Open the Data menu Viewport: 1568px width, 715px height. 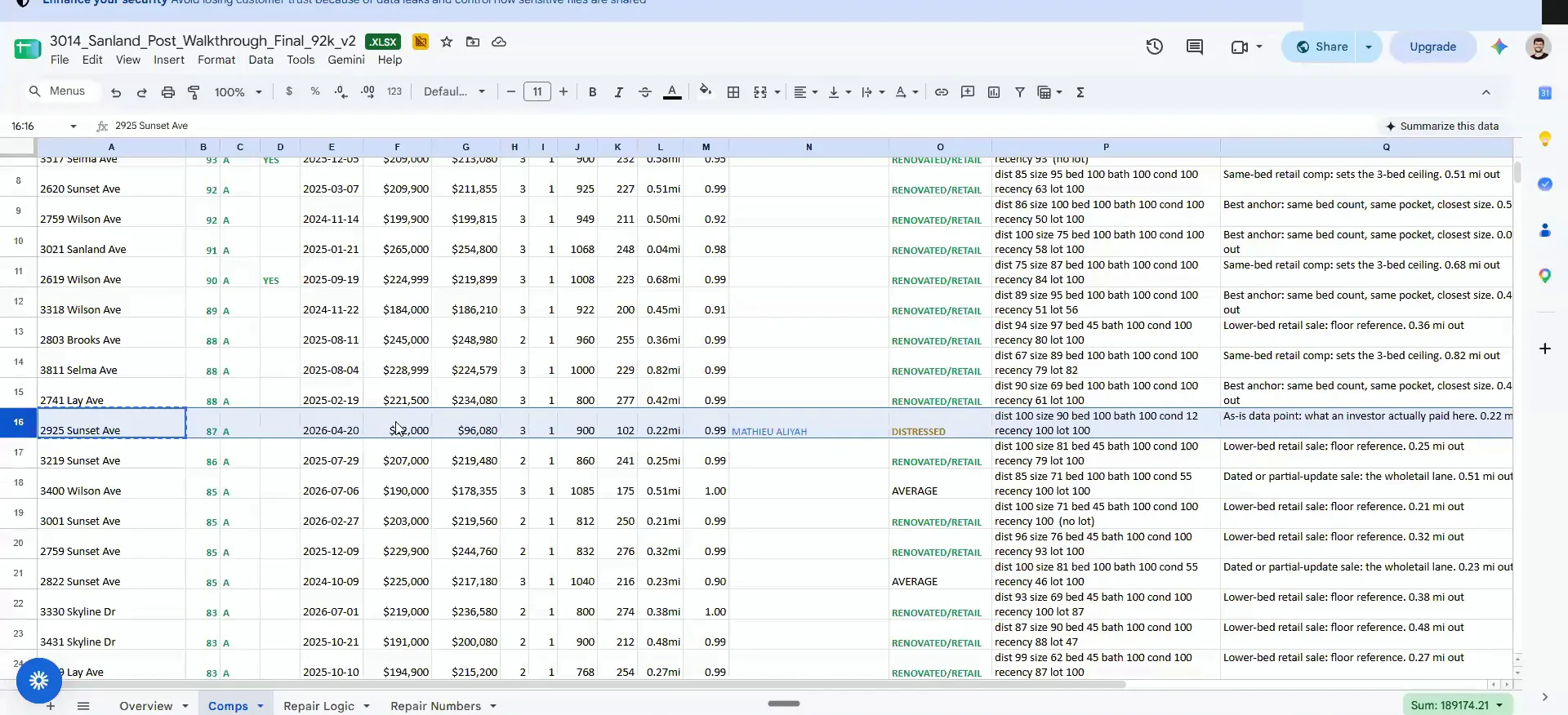261,60
